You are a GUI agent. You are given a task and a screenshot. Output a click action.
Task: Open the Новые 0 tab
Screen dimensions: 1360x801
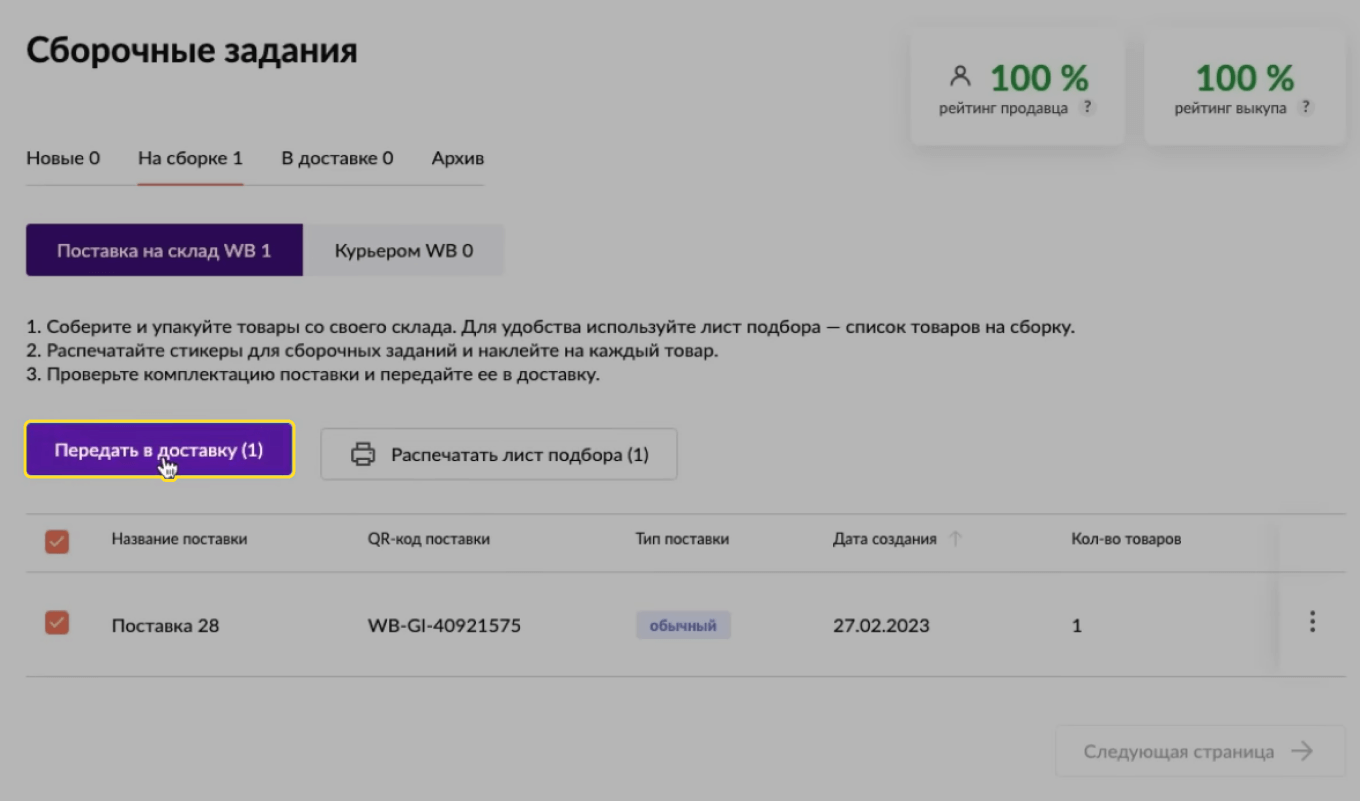coord(64,158)
